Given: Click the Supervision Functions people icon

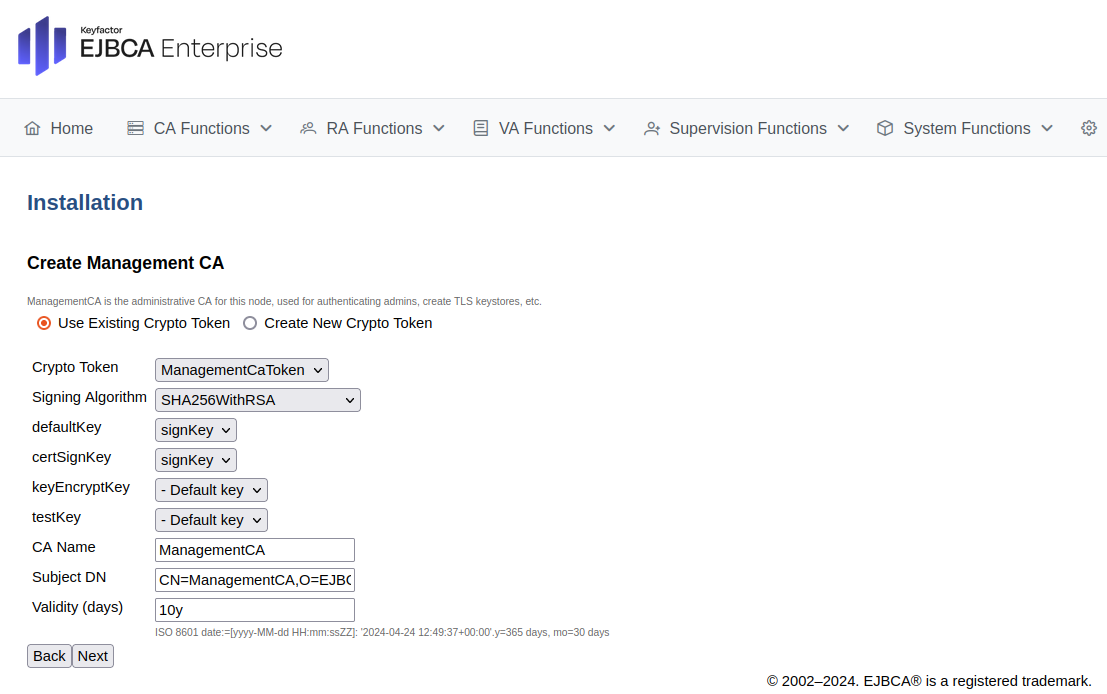Looking at the screenshot, I should [651, 128].
